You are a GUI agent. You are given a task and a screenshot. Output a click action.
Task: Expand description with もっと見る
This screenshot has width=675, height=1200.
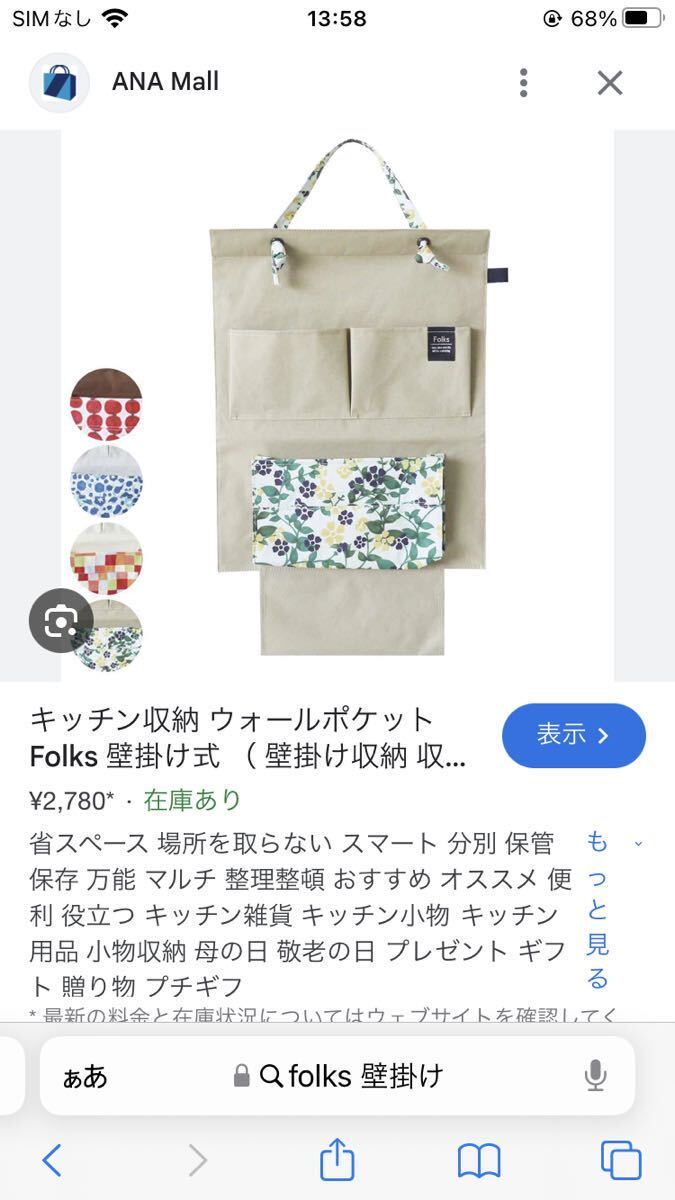597,908
